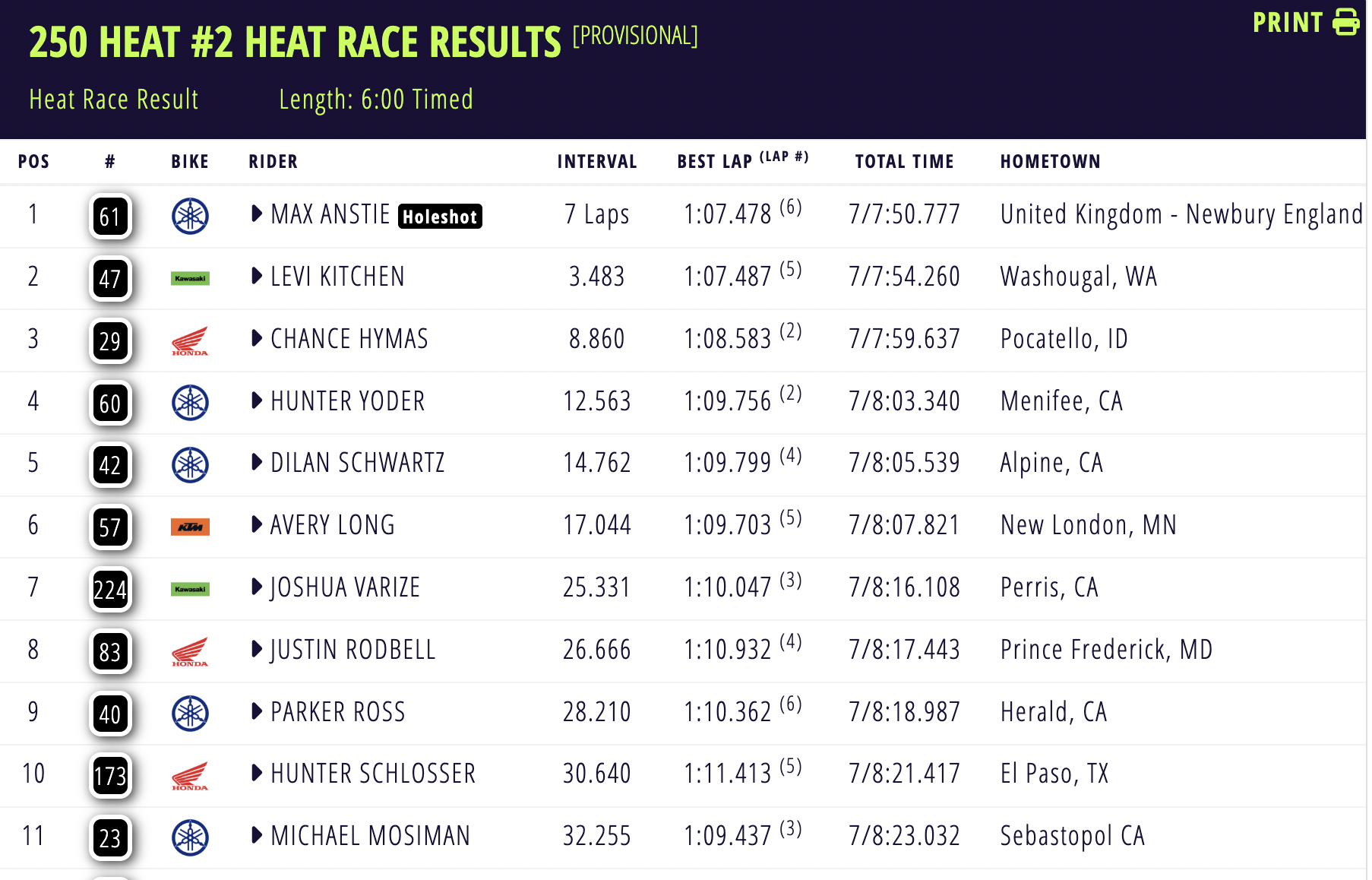Click rider name Justin Rodbell
1372x880 pixels.
tap(352, 650)
